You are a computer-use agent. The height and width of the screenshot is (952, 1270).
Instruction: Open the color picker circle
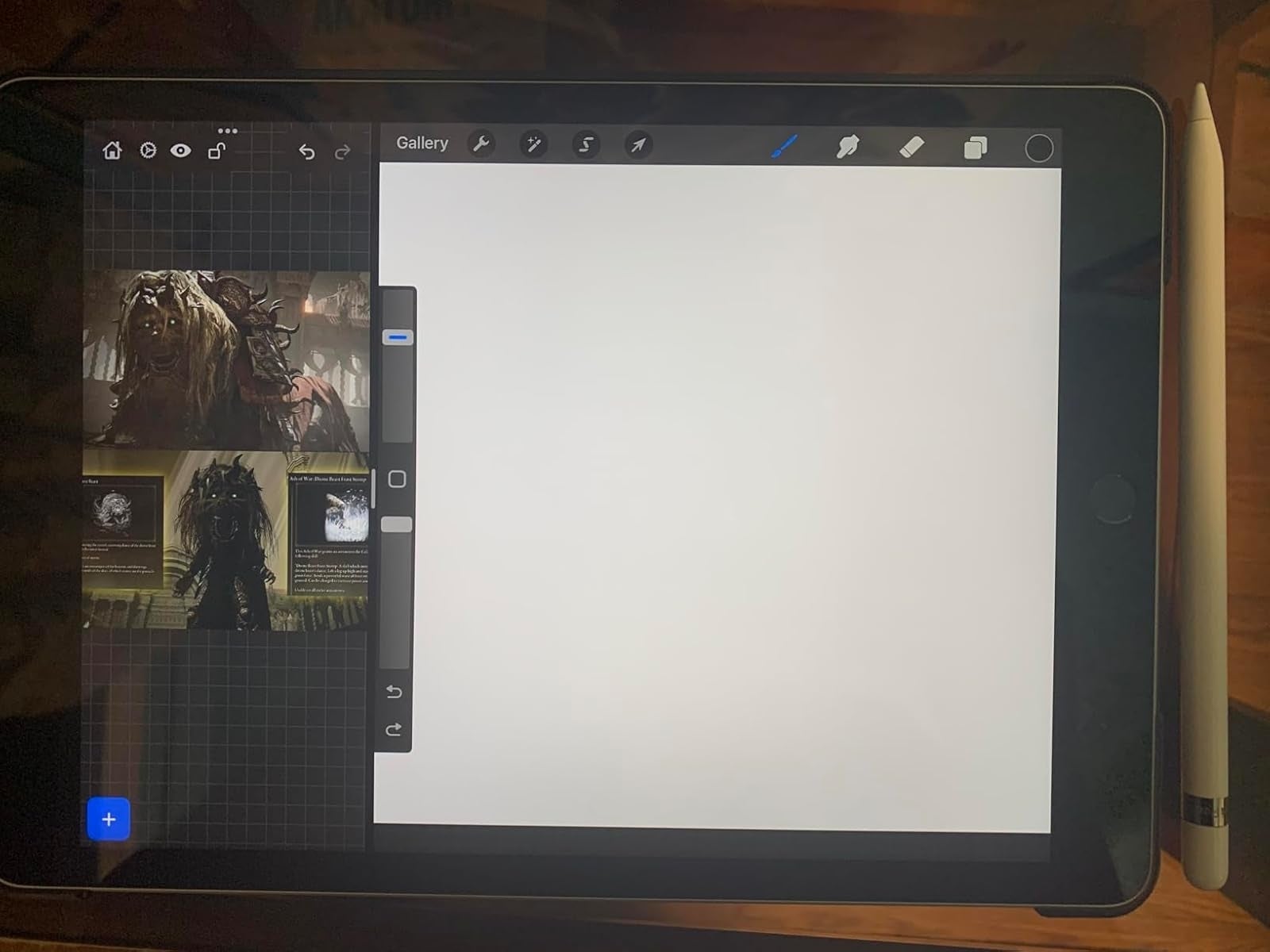point(1039,148)
